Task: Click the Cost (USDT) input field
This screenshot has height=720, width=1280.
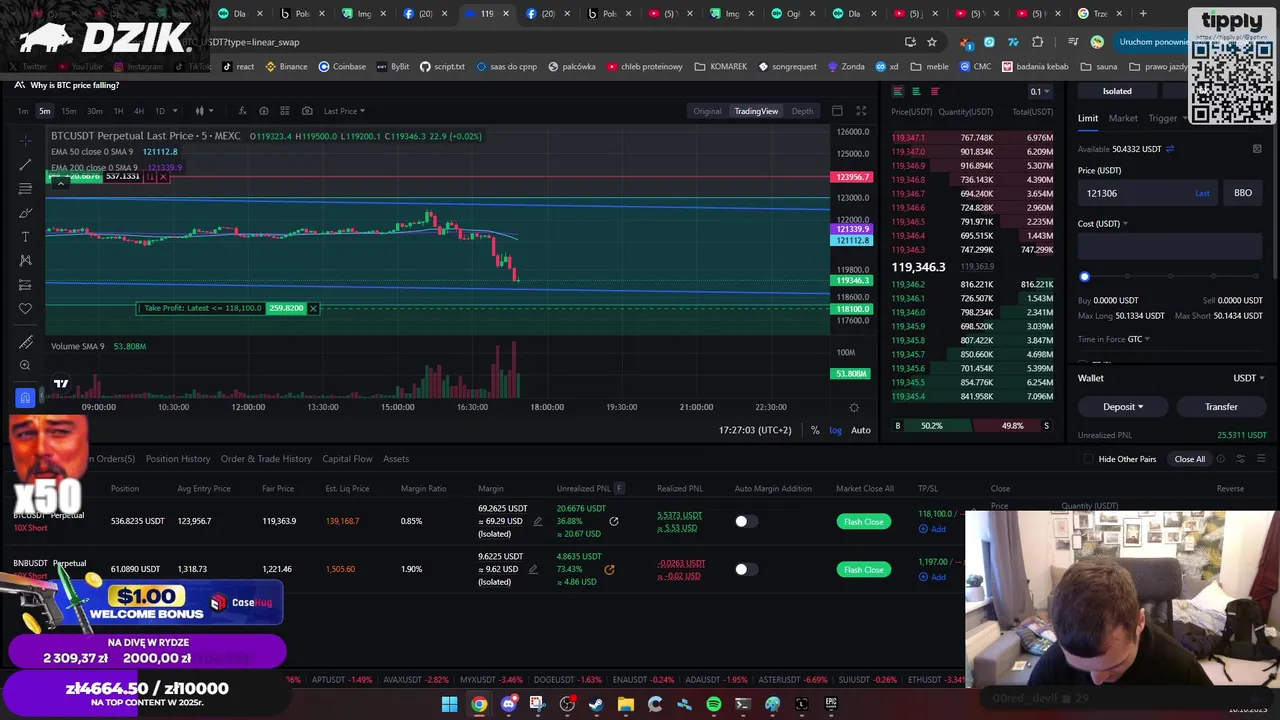Action: (x=1170, y=247)
